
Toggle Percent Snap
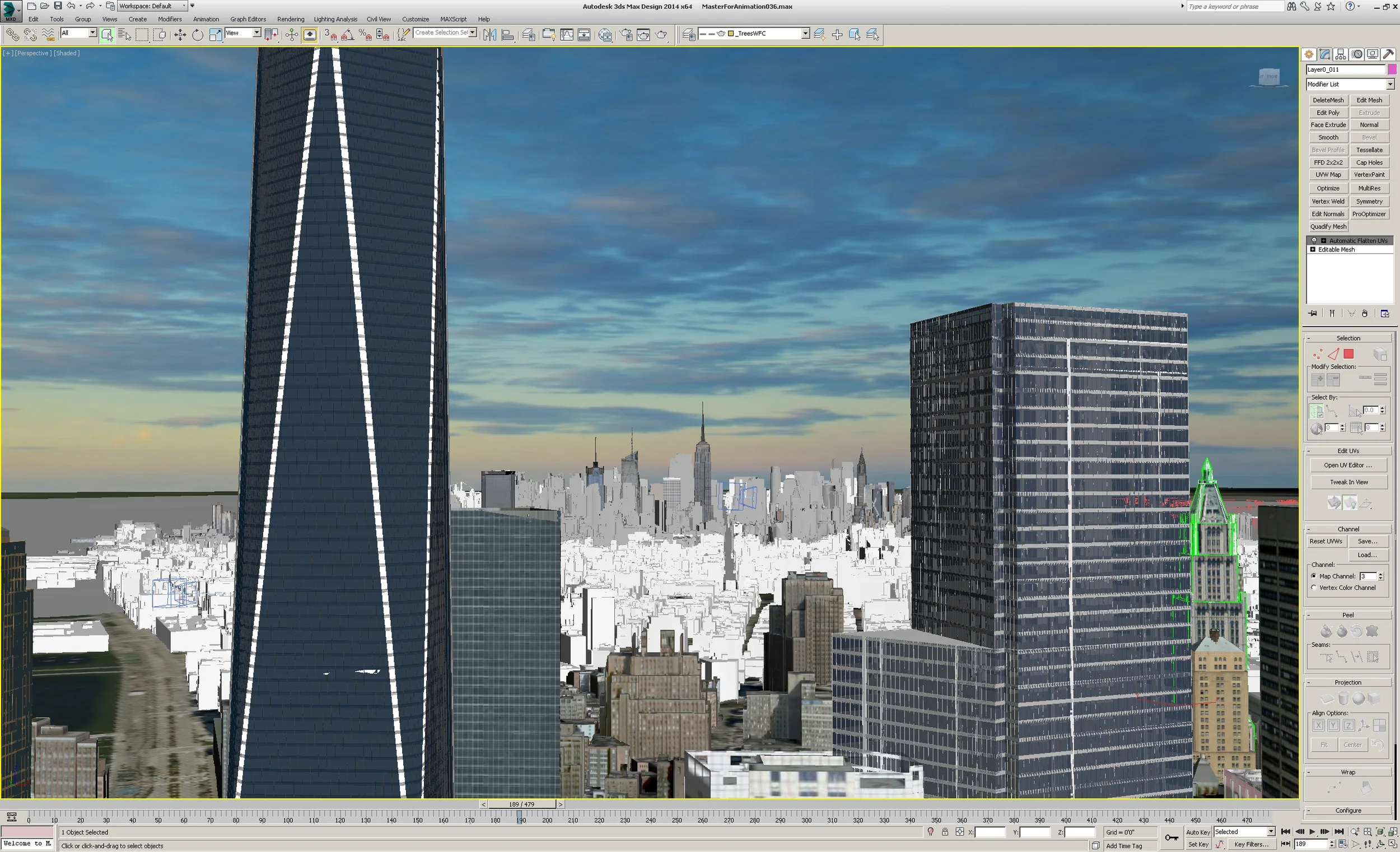[365, 35]
